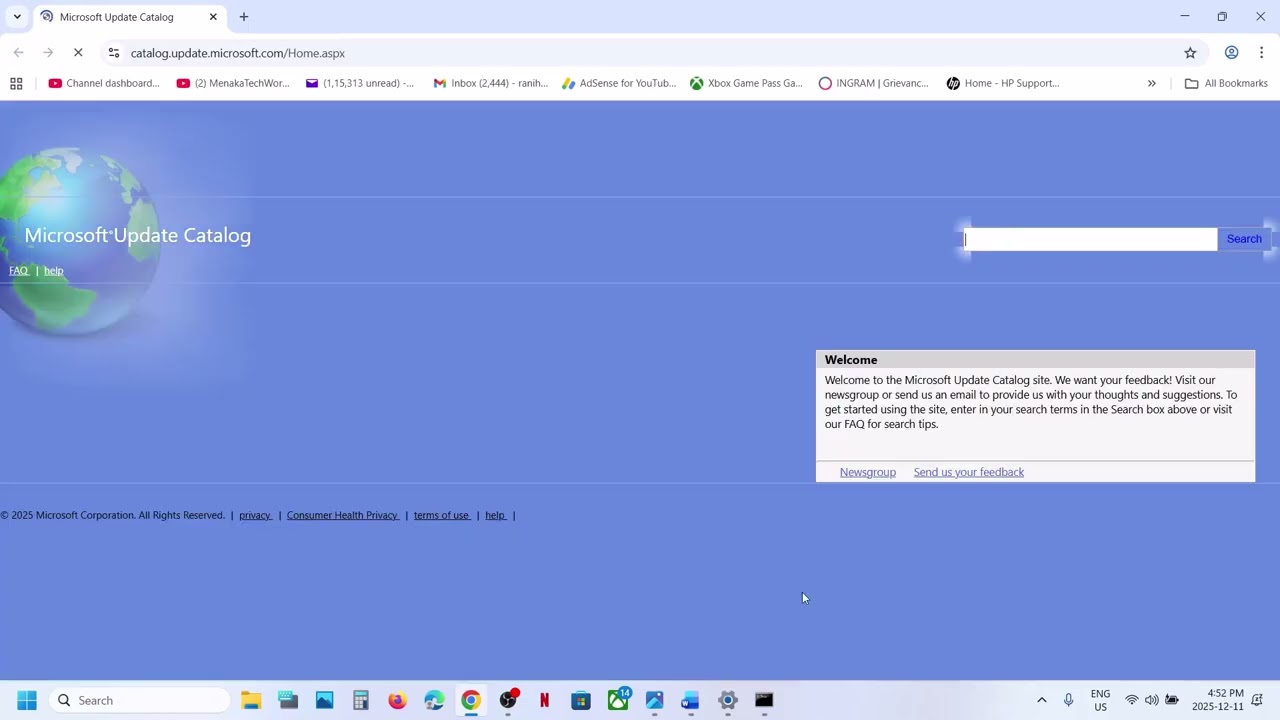This screenshot has width=1280, height=720.
Task: Open the help link in the footer
Action: coord(495,515)
